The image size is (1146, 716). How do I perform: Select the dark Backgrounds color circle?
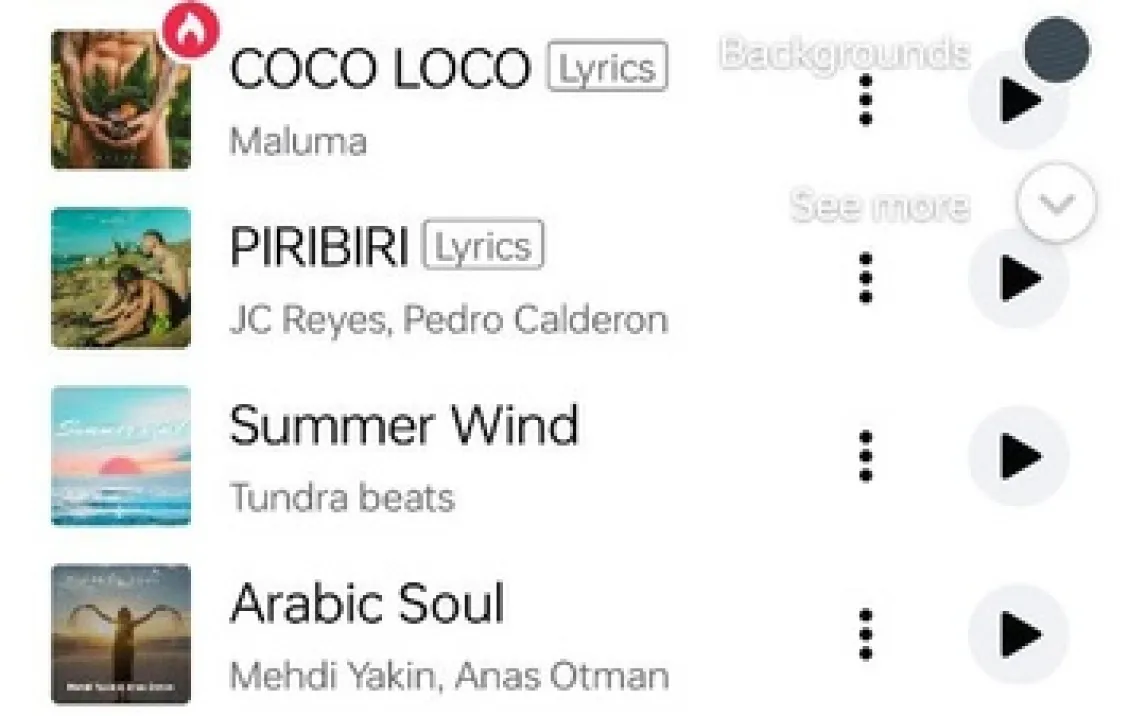tap(1057, 50)
